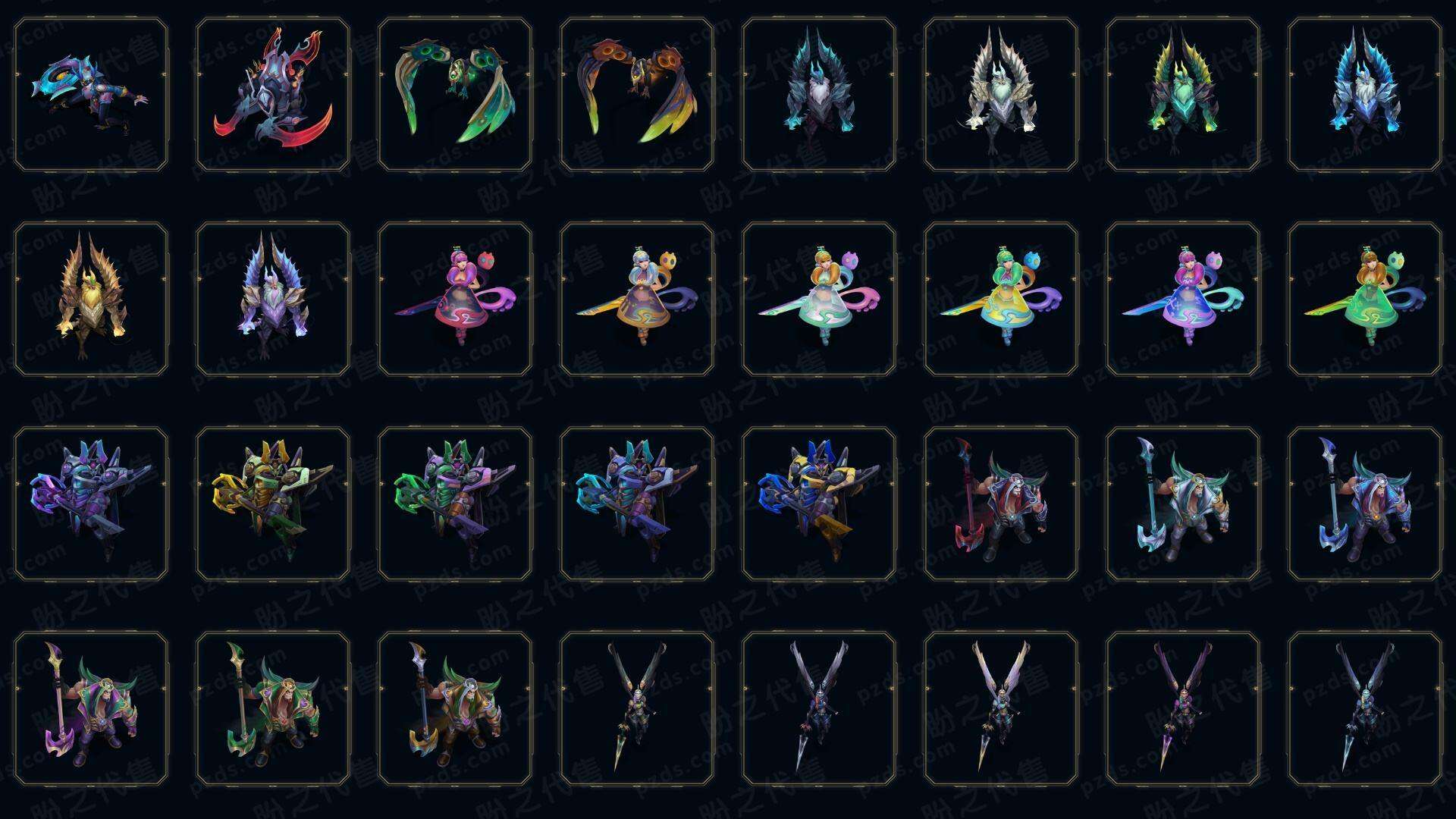Select the purple mech with violet claw
The width and height of the screenshot is (1456, 819).
(x=91, y=504)
